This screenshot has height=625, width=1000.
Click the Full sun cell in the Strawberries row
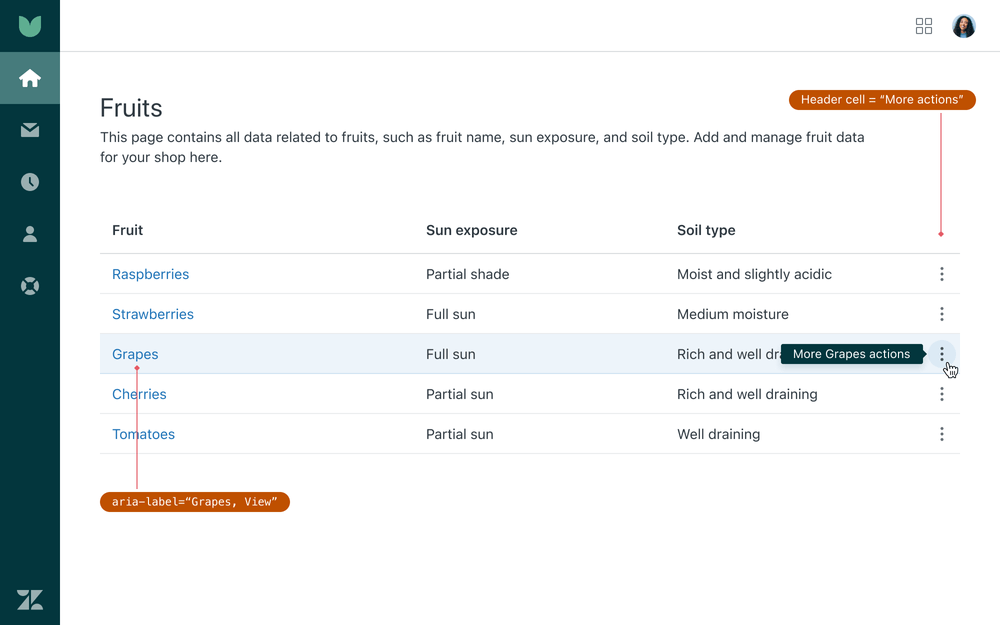point(450,314)
